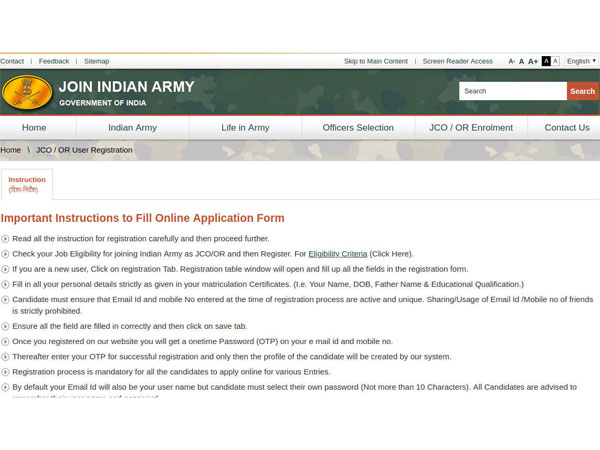The width and height of the screenshot is (600, 450).
Task: Increase font size with A+ icon
Action: (x=533, y=61)
